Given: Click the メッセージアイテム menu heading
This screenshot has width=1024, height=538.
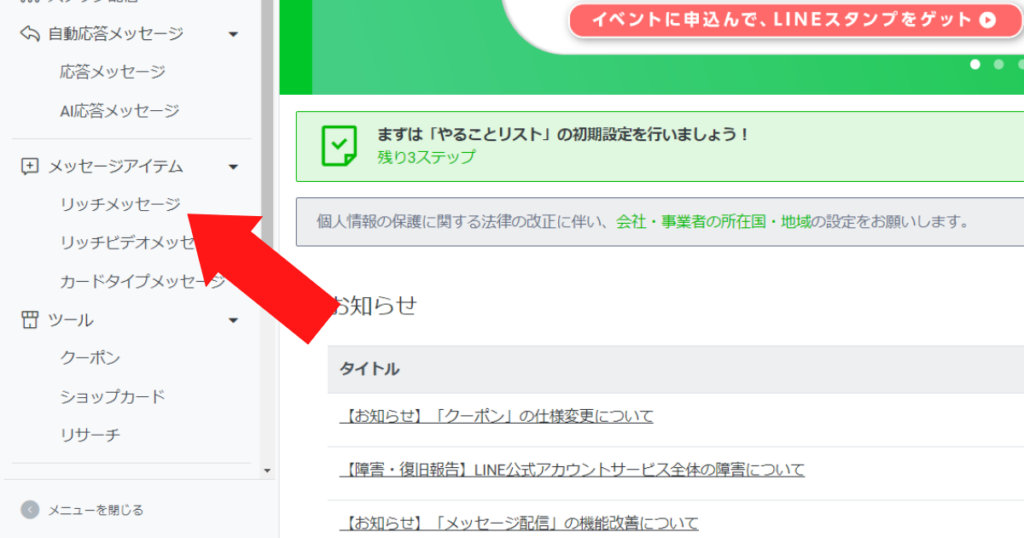Looking at the screenshot, I should [116, 166].
